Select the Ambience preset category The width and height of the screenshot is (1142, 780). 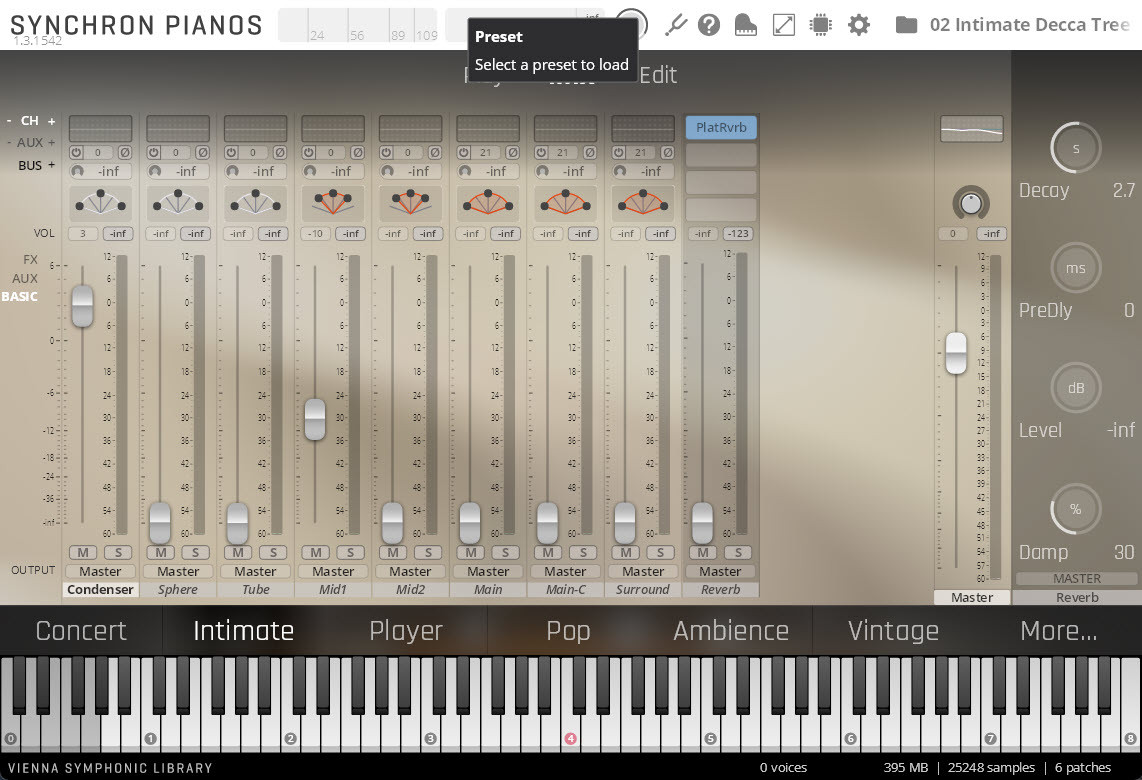(x=731, y=630)
